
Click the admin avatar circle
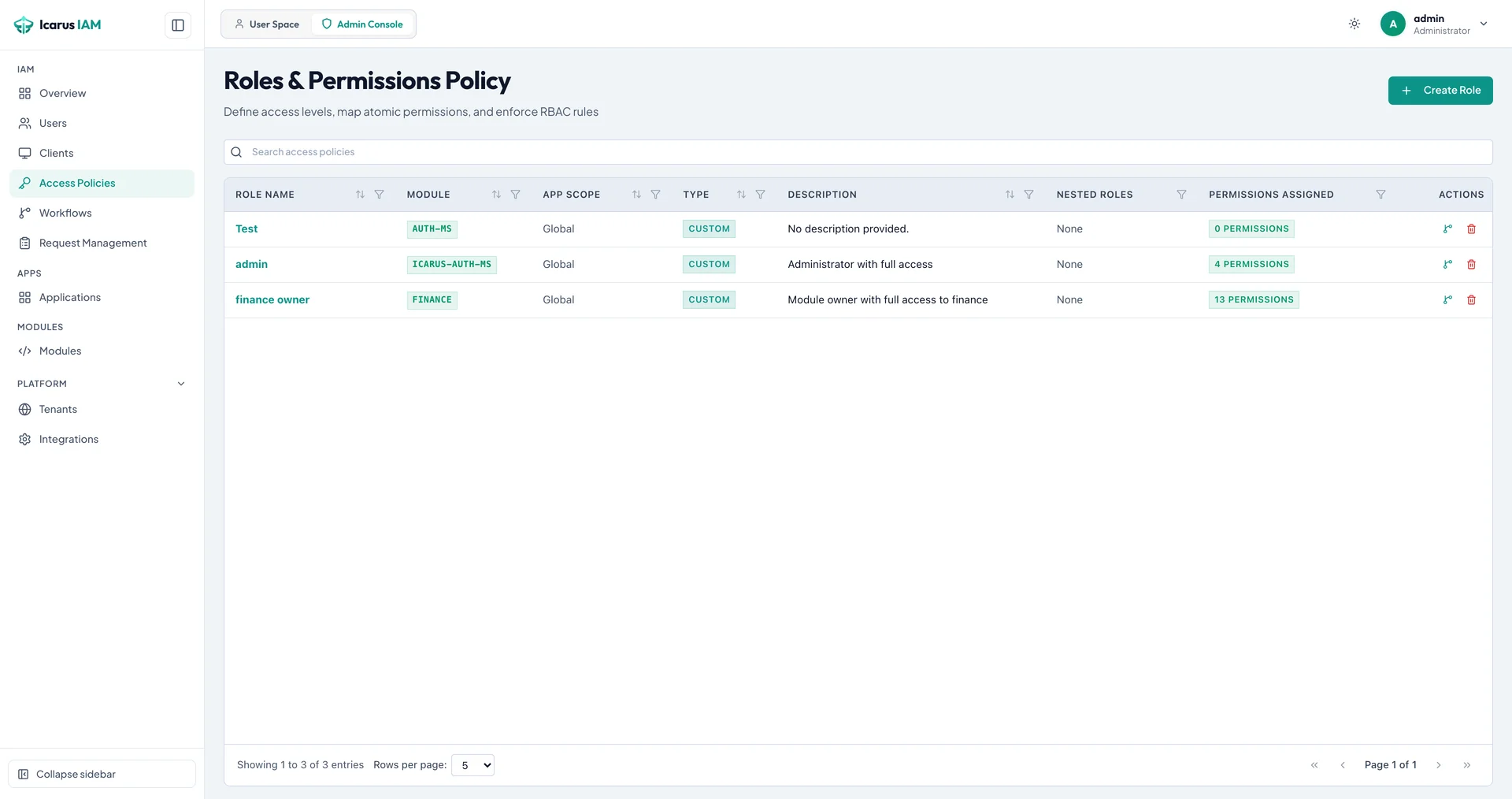pyautogui.click(x=1393, y=24)
